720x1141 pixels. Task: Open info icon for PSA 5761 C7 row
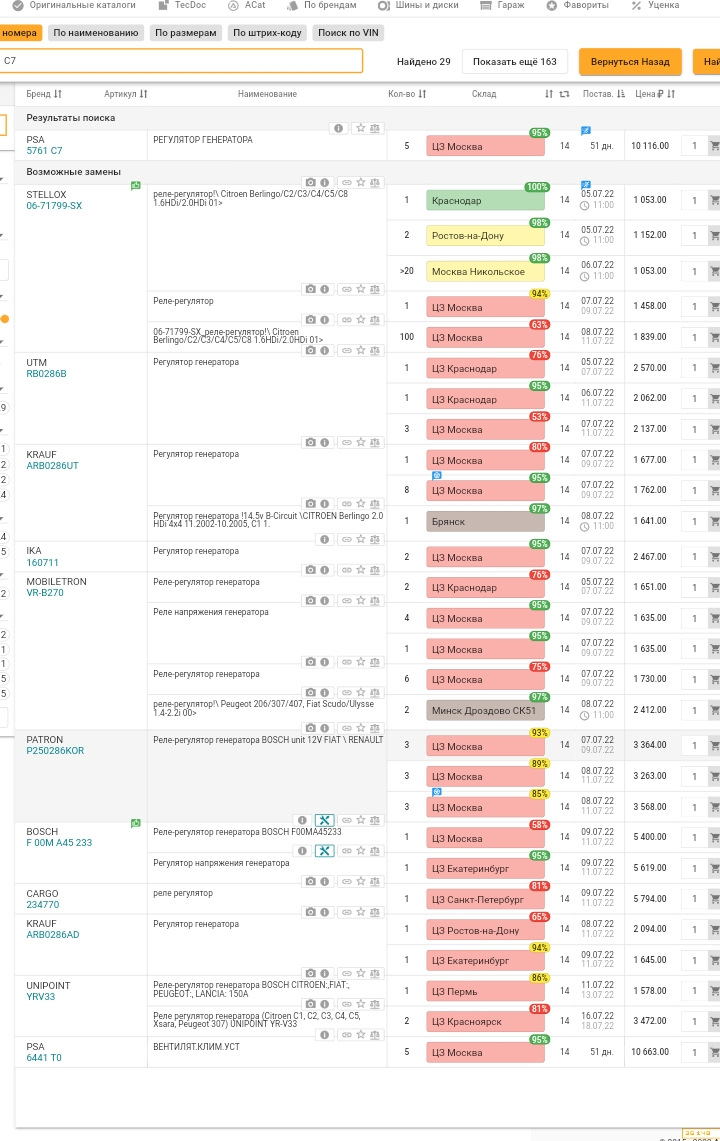coord(339,128)
